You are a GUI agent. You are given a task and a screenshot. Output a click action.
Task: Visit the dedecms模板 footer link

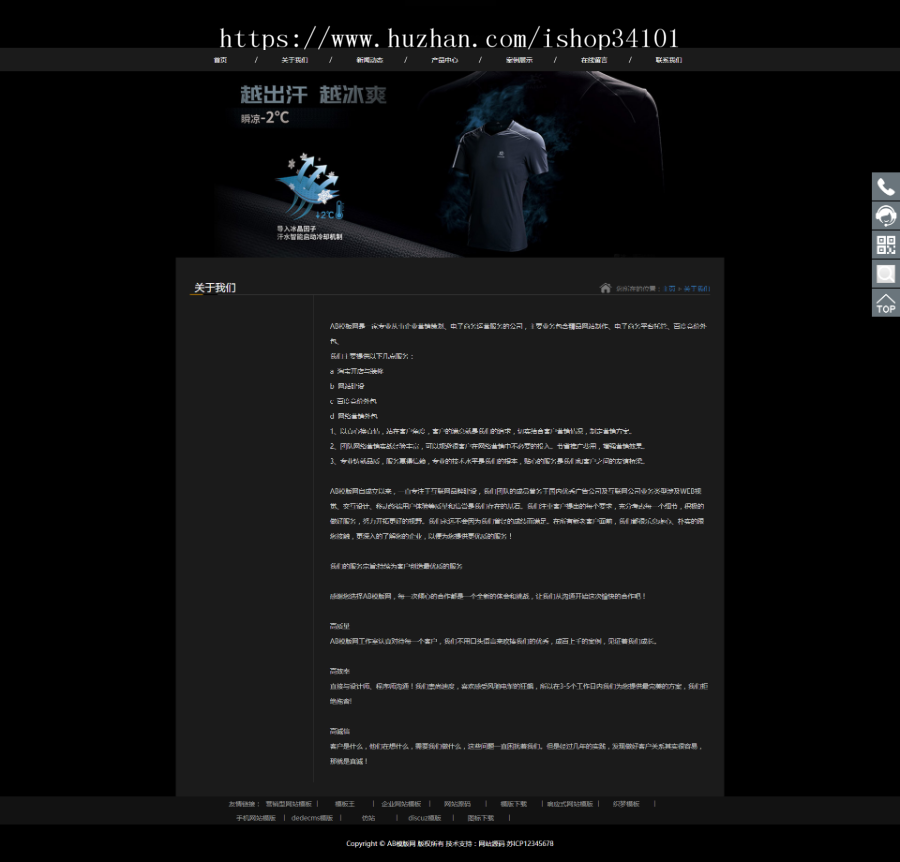pyautogui.click(x=312, y=818)
